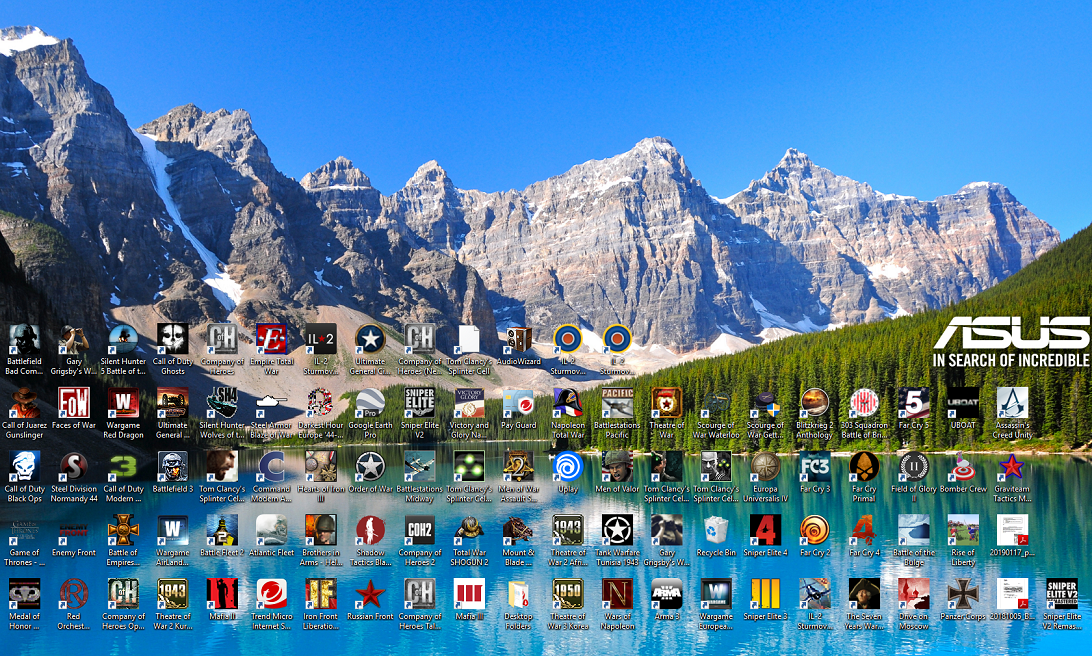Open the Enemy Front shortcut

pos(74,531)
